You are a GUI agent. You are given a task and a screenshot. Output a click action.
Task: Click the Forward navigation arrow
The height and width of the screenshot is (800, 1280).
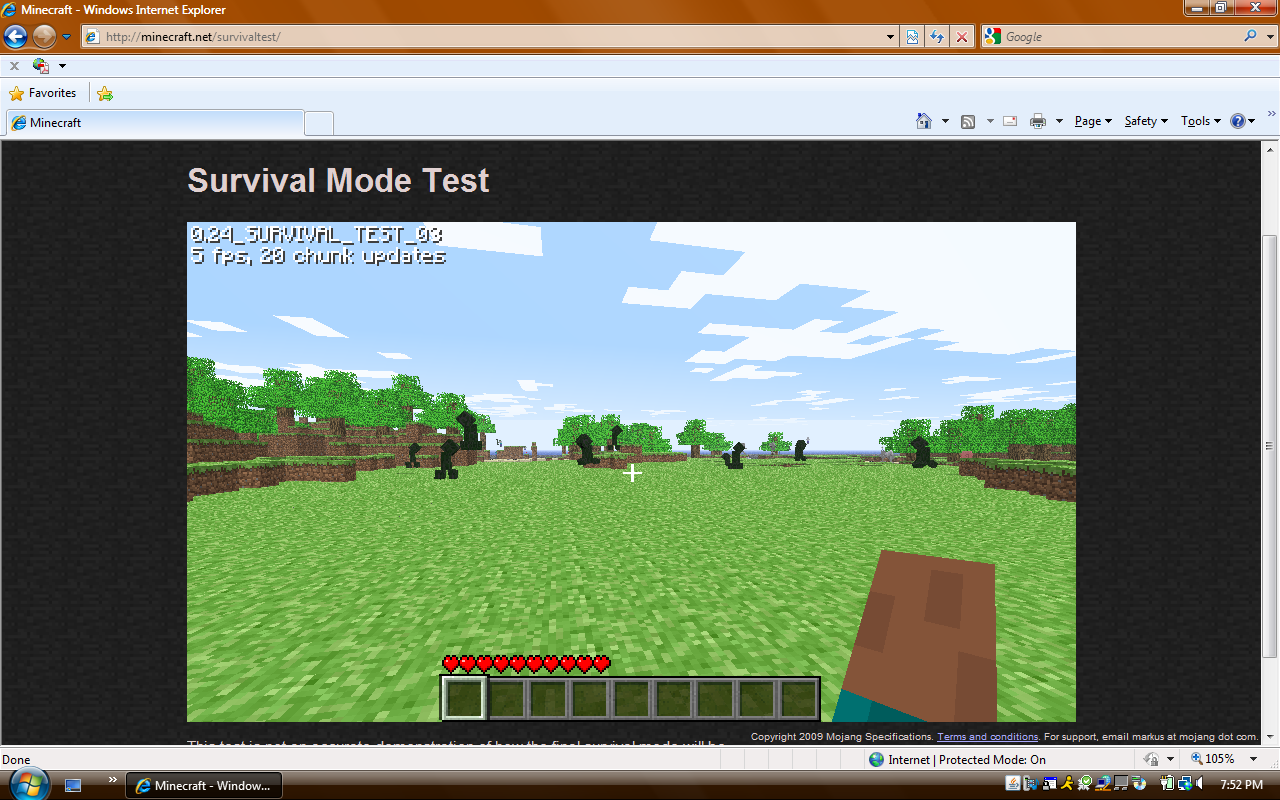[44, 37]
